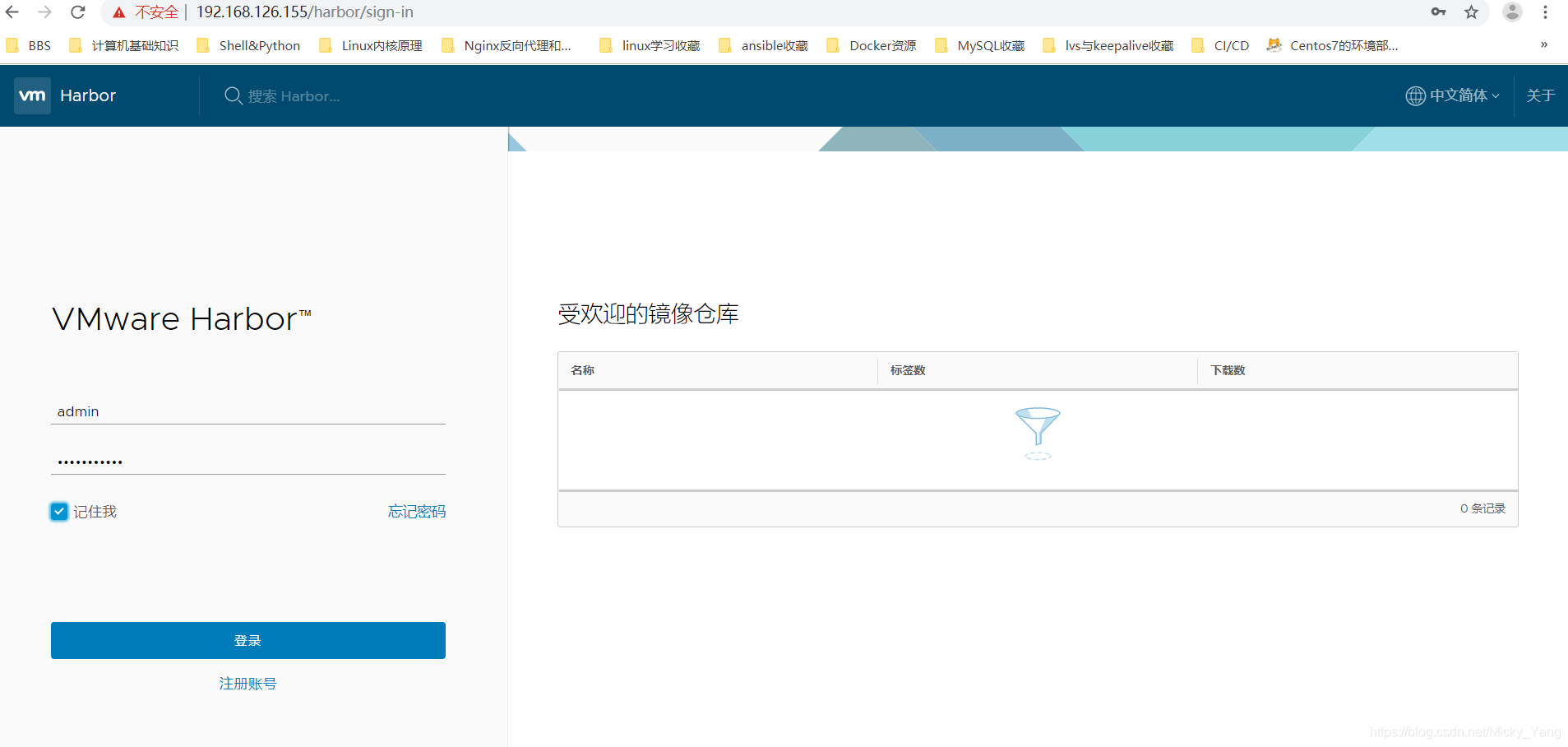This screenshot has width=1568, height=747.
Task: Bookmark this page with star icon
Action: 1471,12
